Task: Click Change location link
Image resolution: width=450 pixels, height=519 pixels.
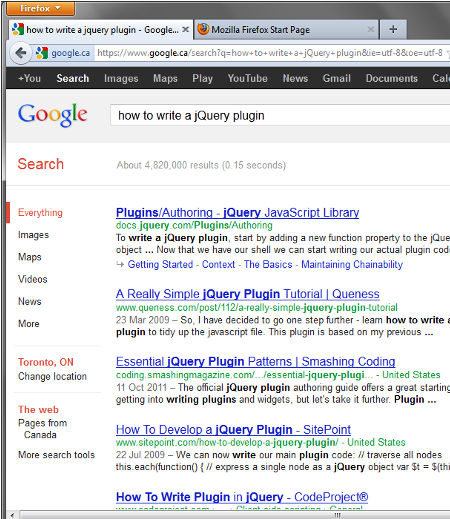Action: click(52, 376)
